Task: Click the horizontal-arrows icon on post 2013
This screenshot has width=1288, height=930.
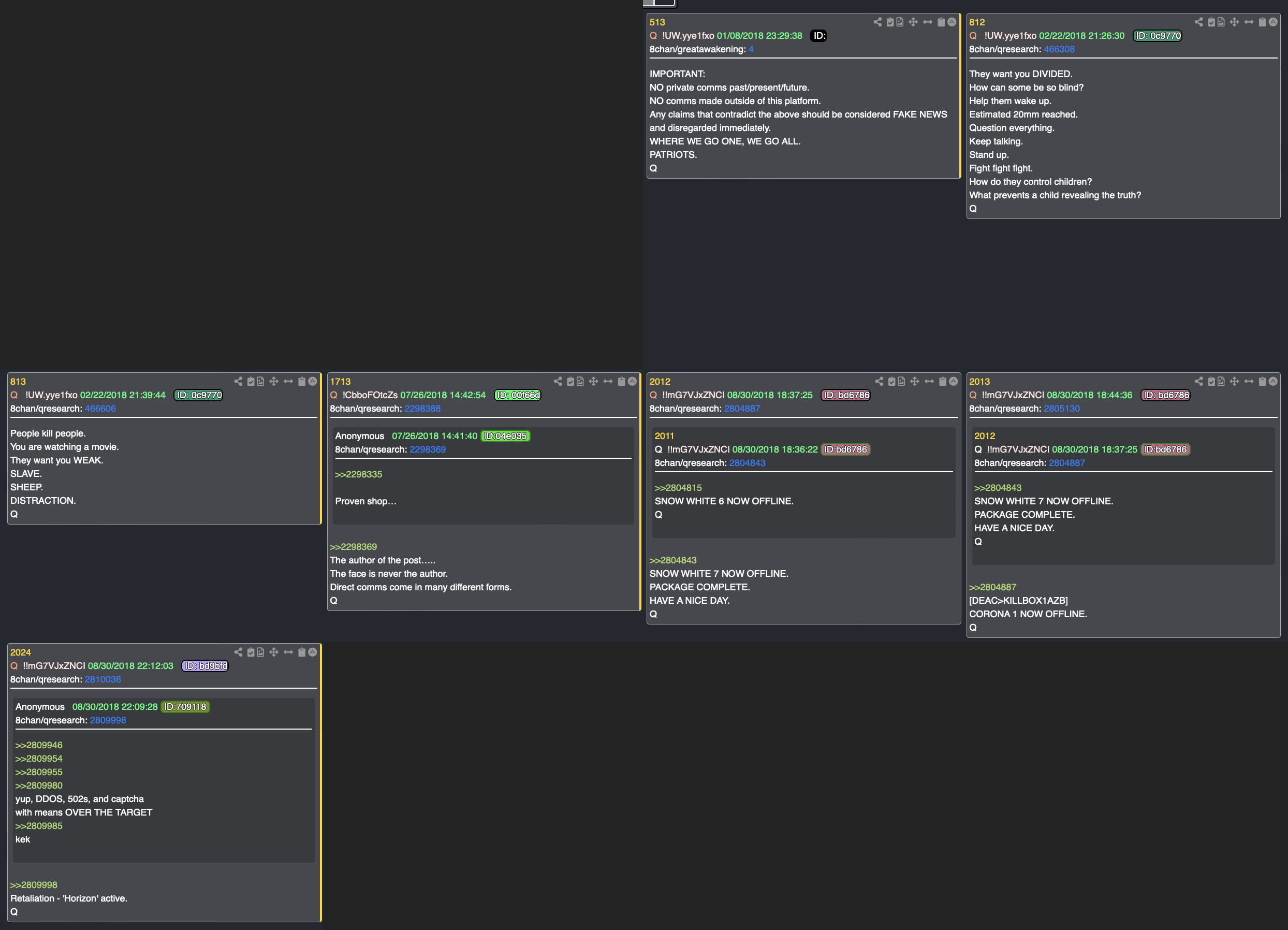Action: click(1248, 381)
